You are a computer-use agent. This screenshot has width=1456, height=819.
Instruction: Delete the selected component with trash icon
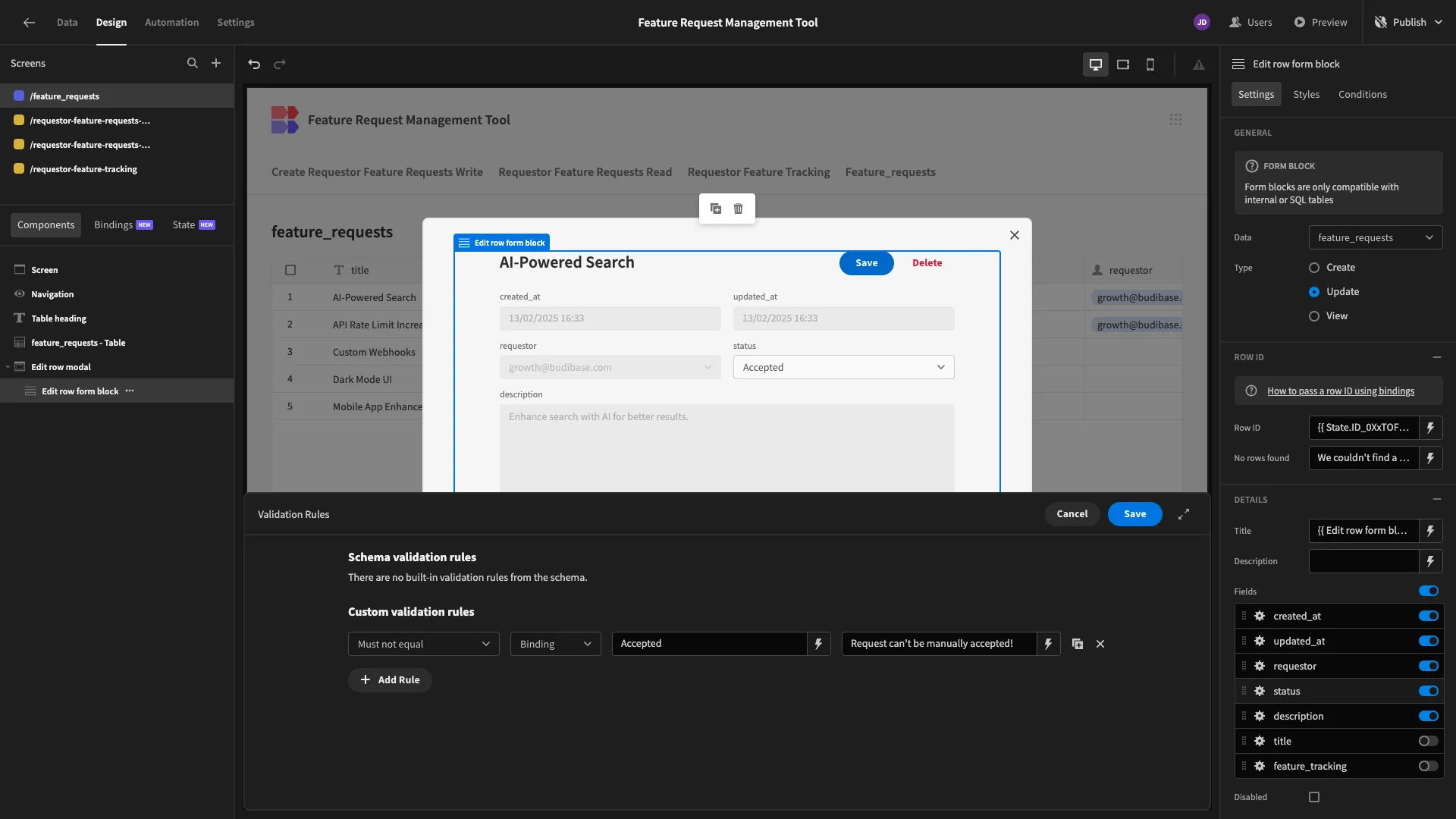coord(738,209)
